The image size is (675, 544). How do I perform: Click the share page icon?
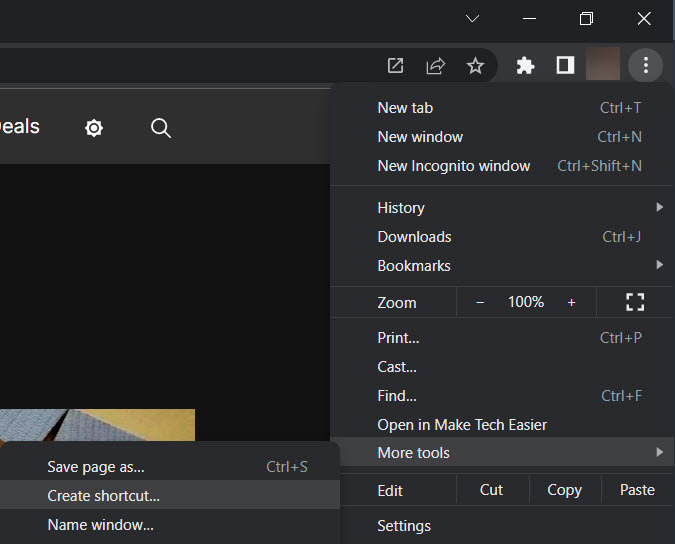click(x=435, y=66)
